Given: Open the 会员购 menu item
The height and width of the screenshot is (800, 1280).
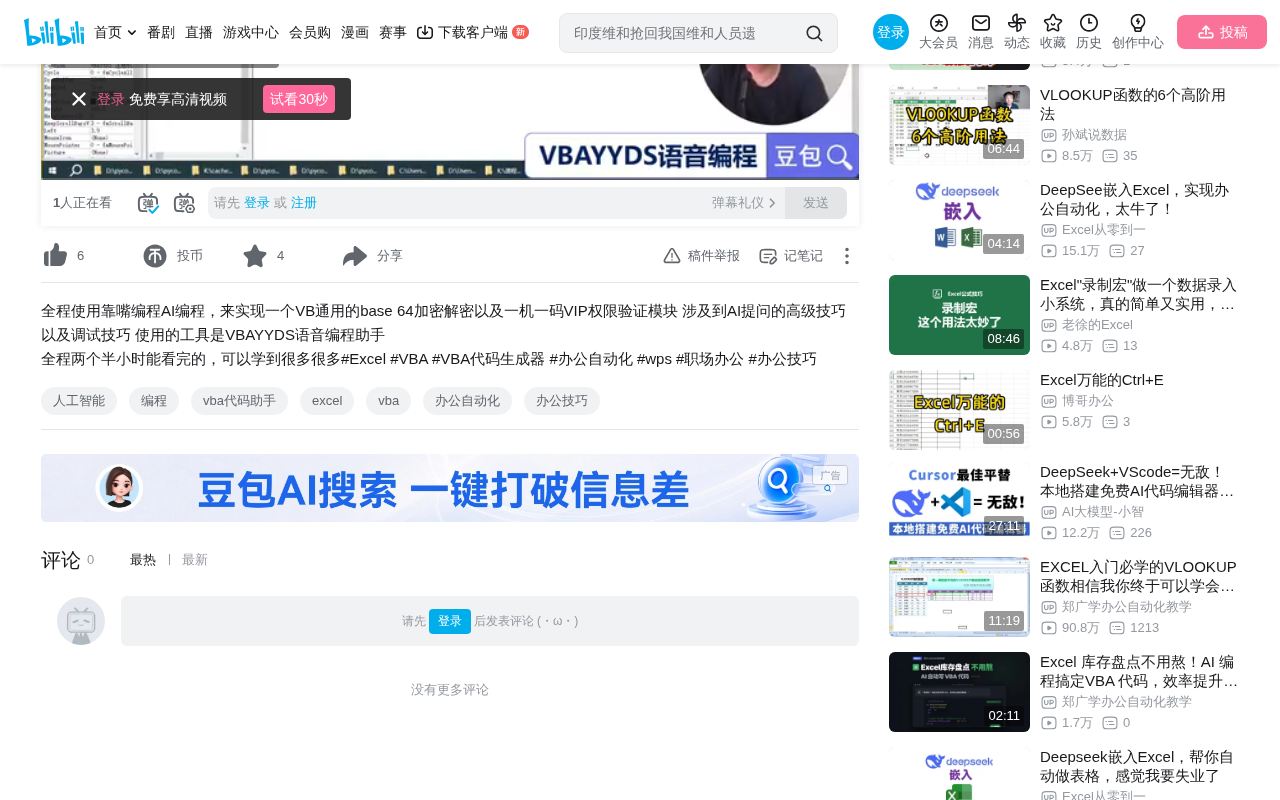Looking at the screenshot, I should 310,32.
